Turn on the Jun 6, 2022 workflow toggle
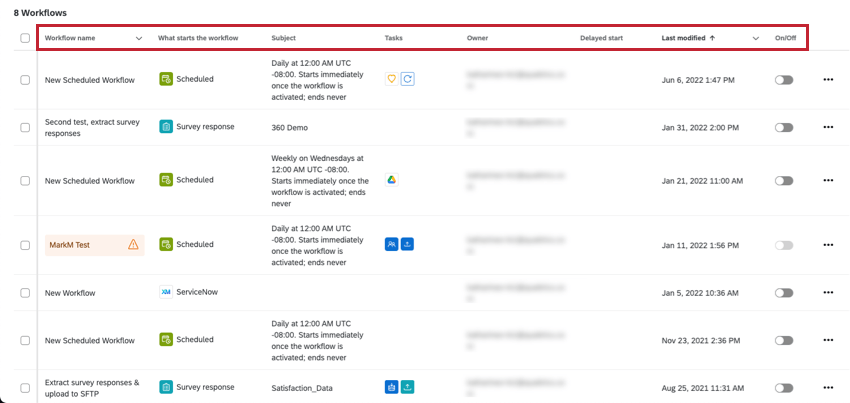 pyautogui.click(x=784, y=80)
